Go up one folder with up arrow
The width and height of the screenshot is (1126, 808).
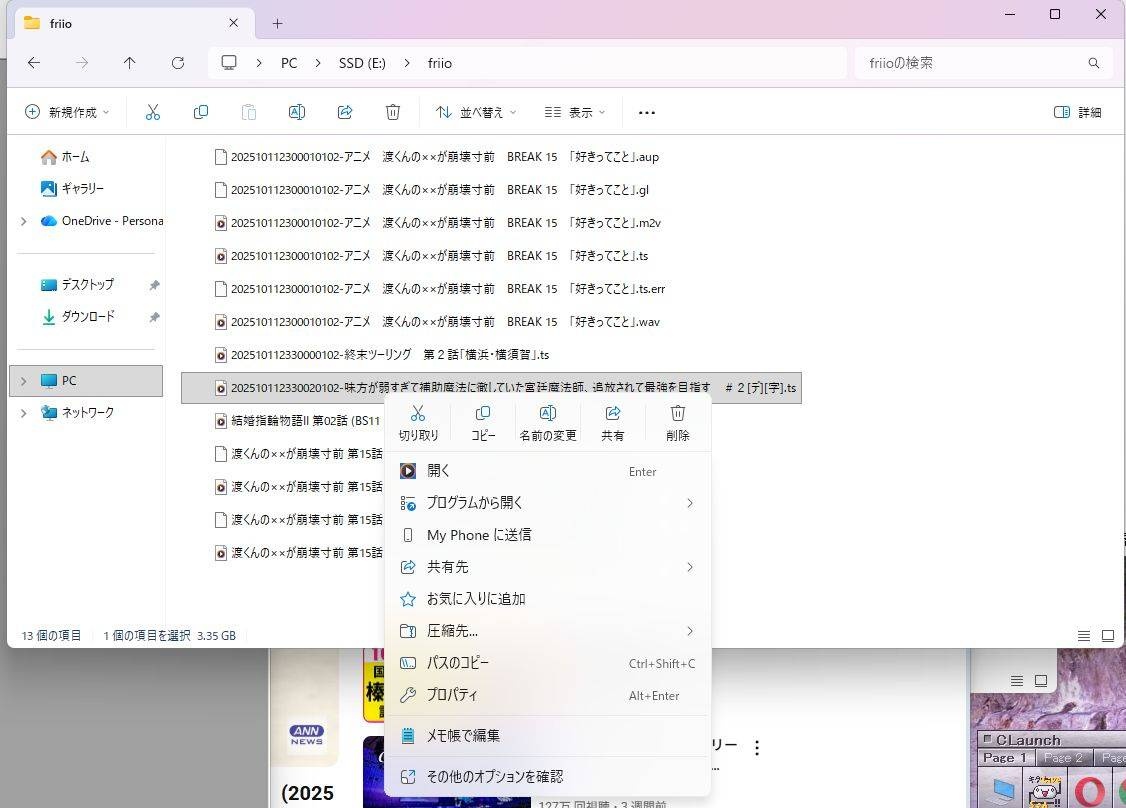click(x=130, y=63)
